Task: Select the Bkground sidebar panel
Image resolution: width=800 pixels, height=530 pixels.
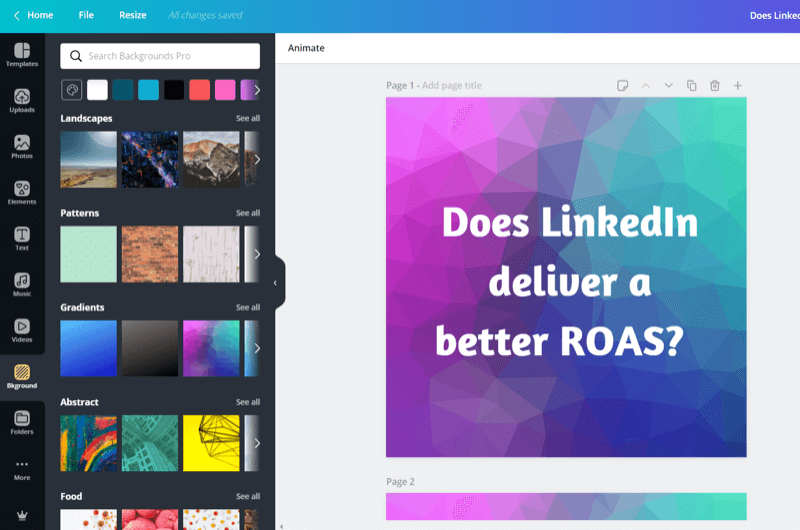Action: tap(22, 377)
